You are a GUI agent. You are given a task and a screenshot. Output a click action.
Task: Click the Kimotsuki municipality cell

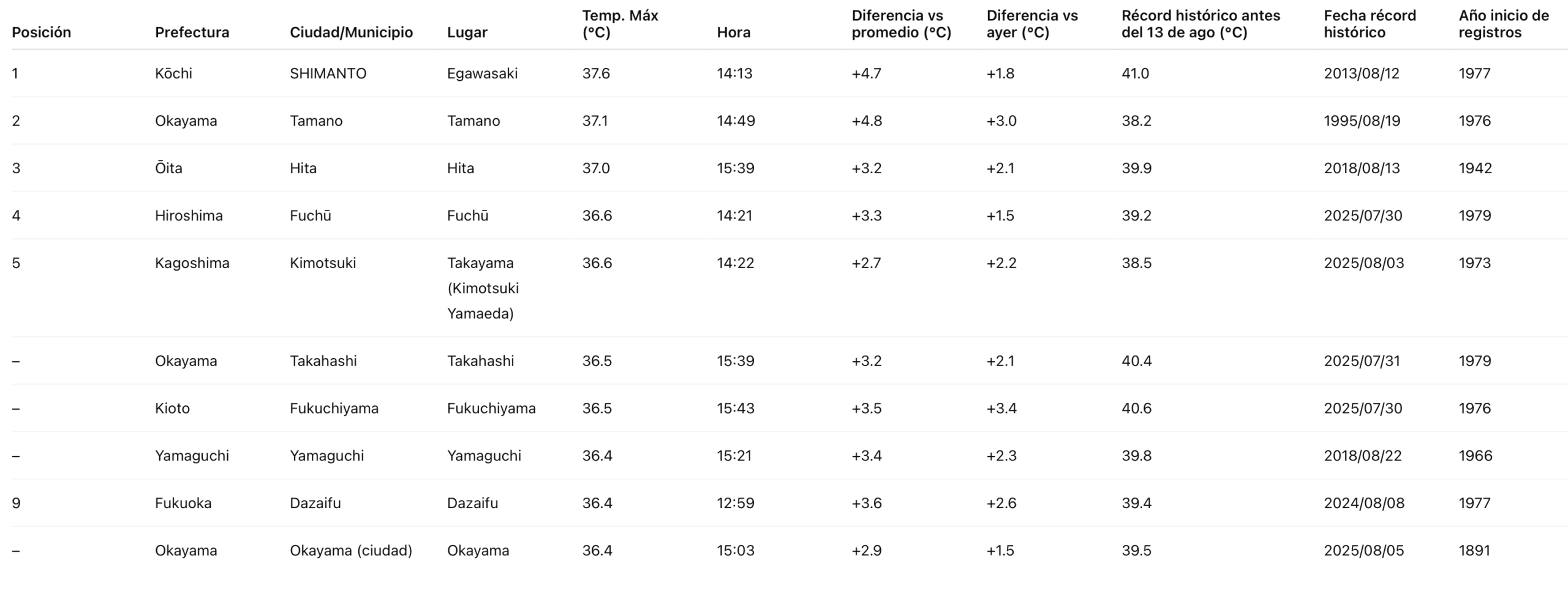click(323, 263)
